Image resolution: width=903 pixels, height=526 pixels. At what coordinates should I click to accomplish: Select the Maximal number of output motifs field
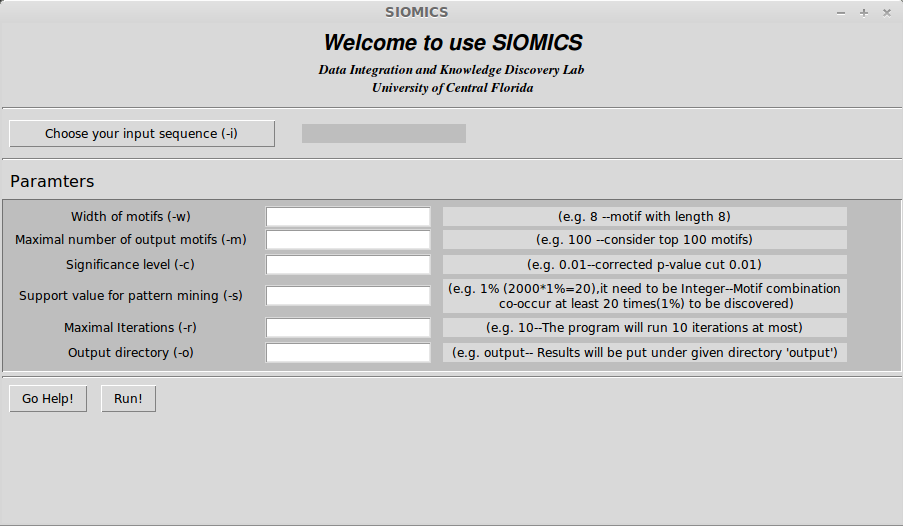(348, 240)
